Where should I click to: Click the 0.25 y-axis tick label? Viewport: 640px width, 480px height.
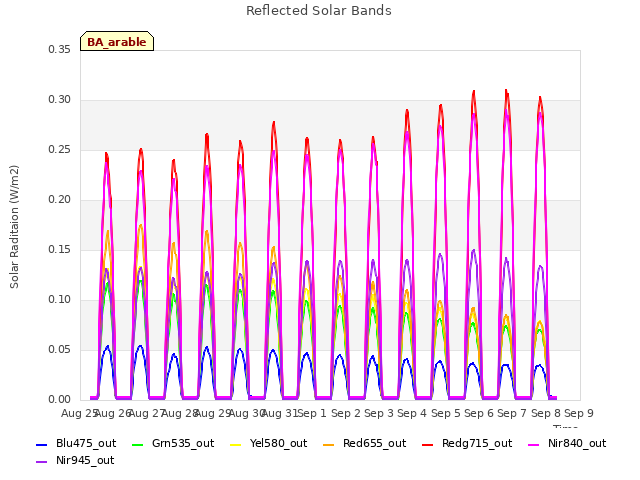coord(60,149)
